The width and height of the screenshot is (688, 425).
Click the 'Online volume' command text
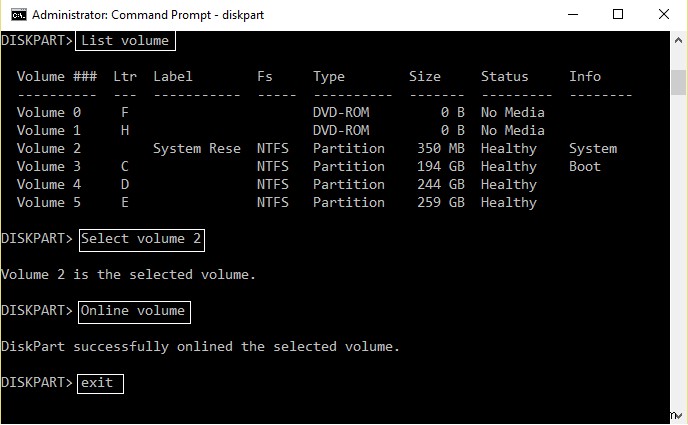(133, 310)
